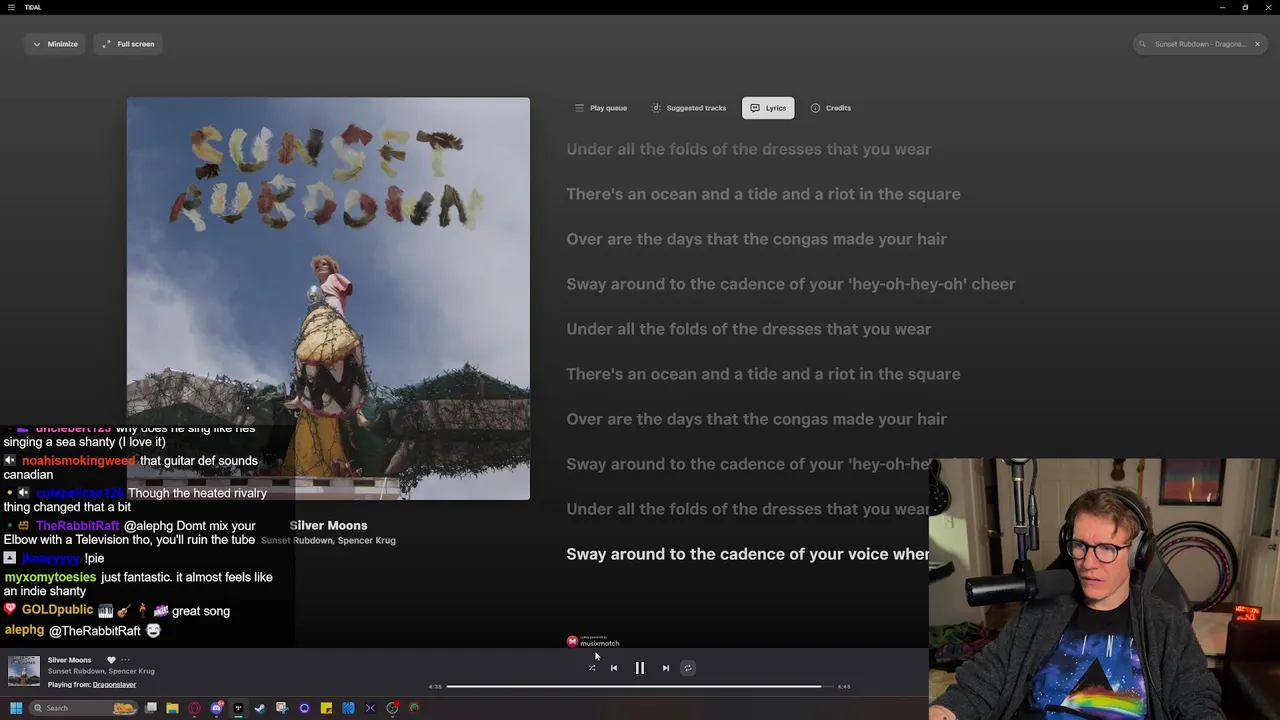1280x720 pixels.
Task: Skip to the previous track
Action: click(614, 668)
